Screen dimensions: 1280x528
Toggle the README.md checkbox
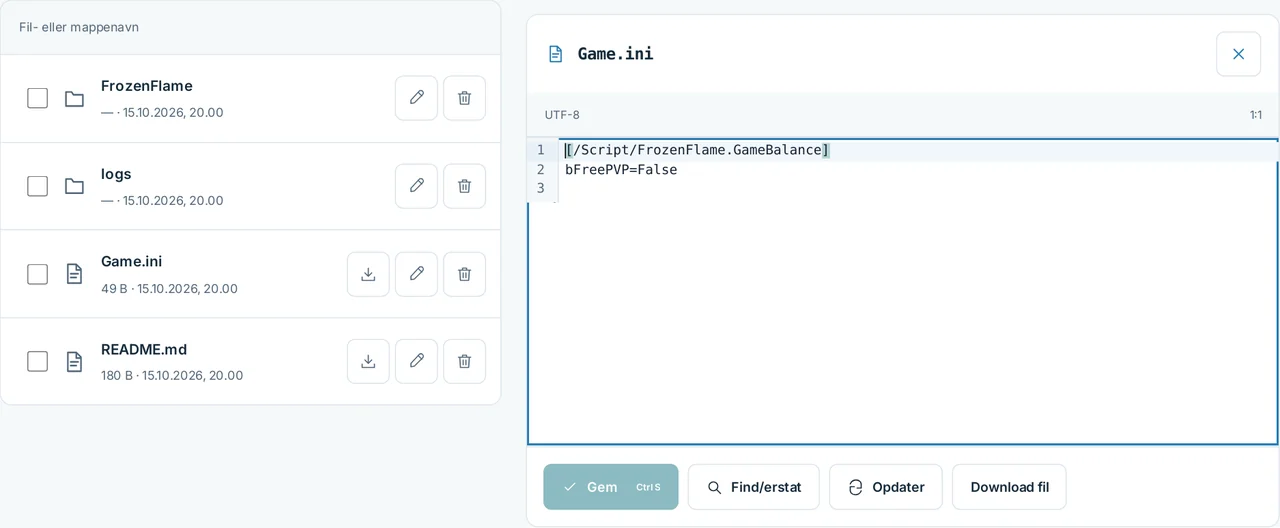click(x=37, y=361)
